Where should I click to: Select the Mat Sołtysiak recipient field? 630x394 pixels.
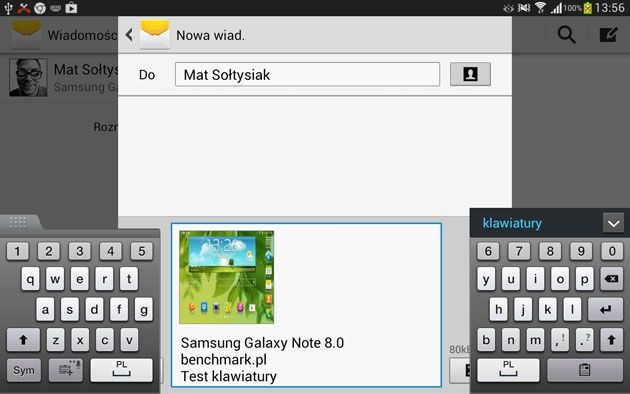click(x=307, y=74)
